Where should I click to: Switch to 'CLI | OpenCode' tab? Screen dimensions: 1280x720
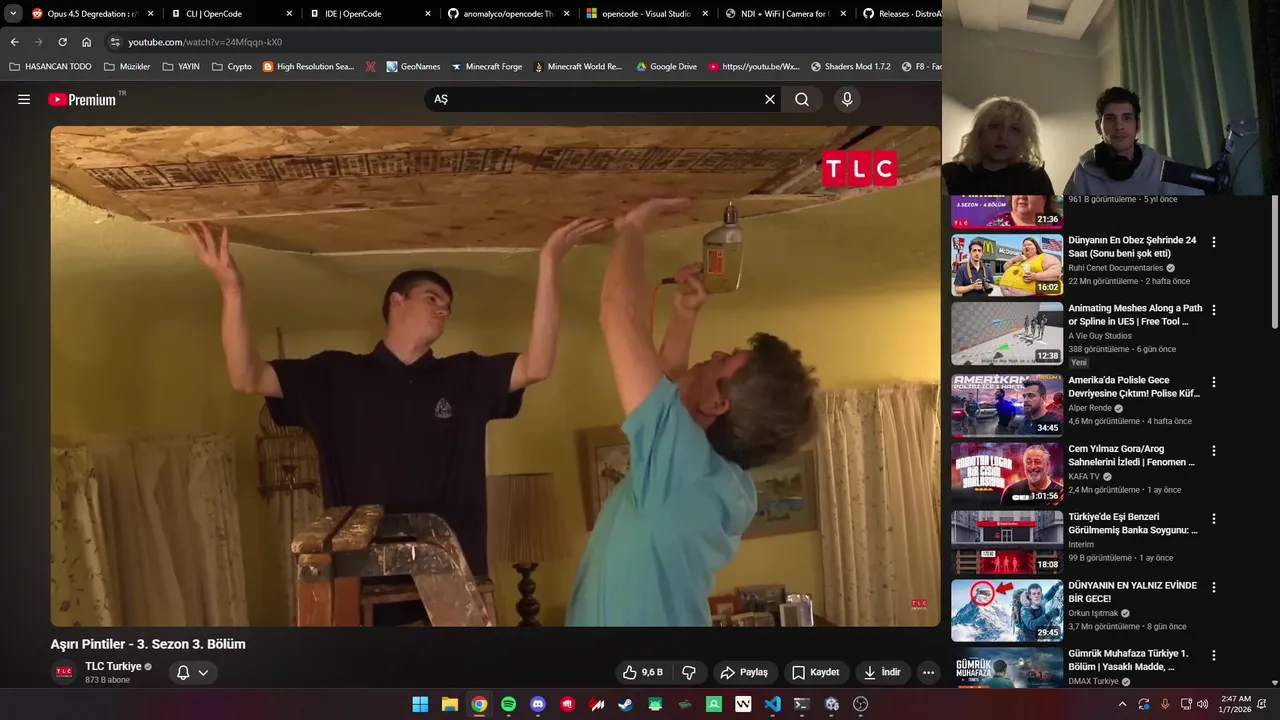point(228,14)
